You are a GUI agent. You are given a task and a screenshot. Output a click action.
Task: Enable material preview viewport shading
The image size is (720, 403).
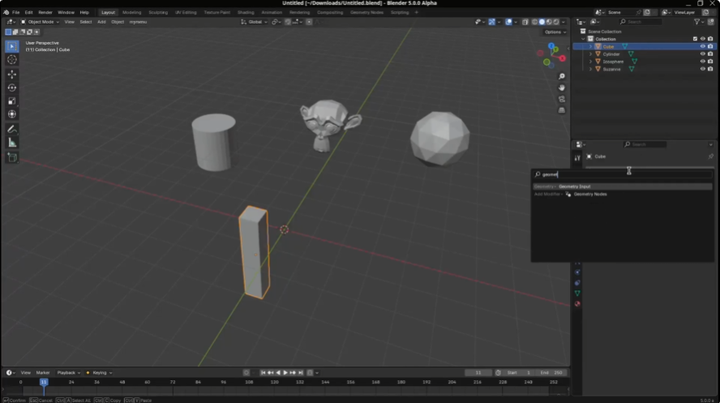click(x=549, y=22)
